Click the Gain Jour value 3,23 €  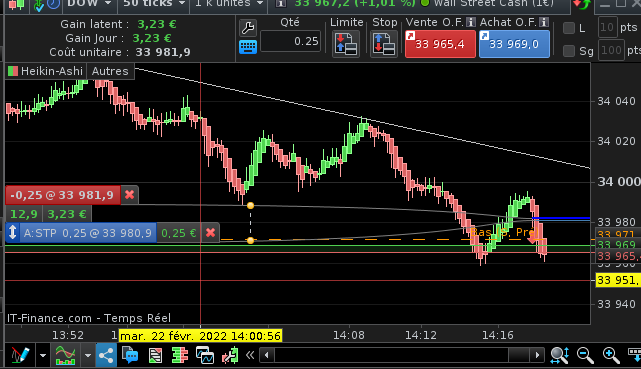(152, 38)
